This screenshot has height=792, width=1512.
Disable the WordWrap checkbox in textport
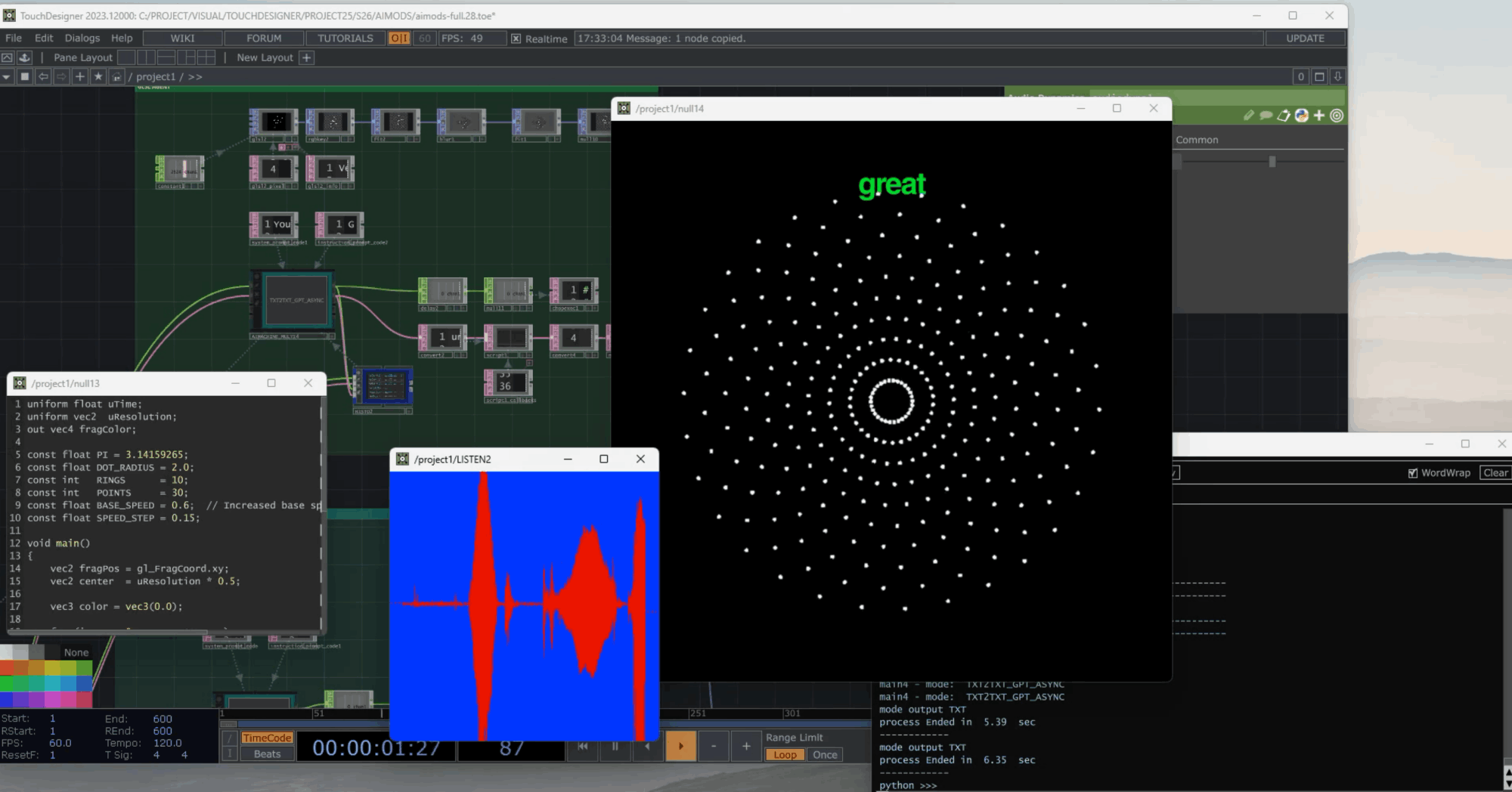click(x=1412, y=473)
